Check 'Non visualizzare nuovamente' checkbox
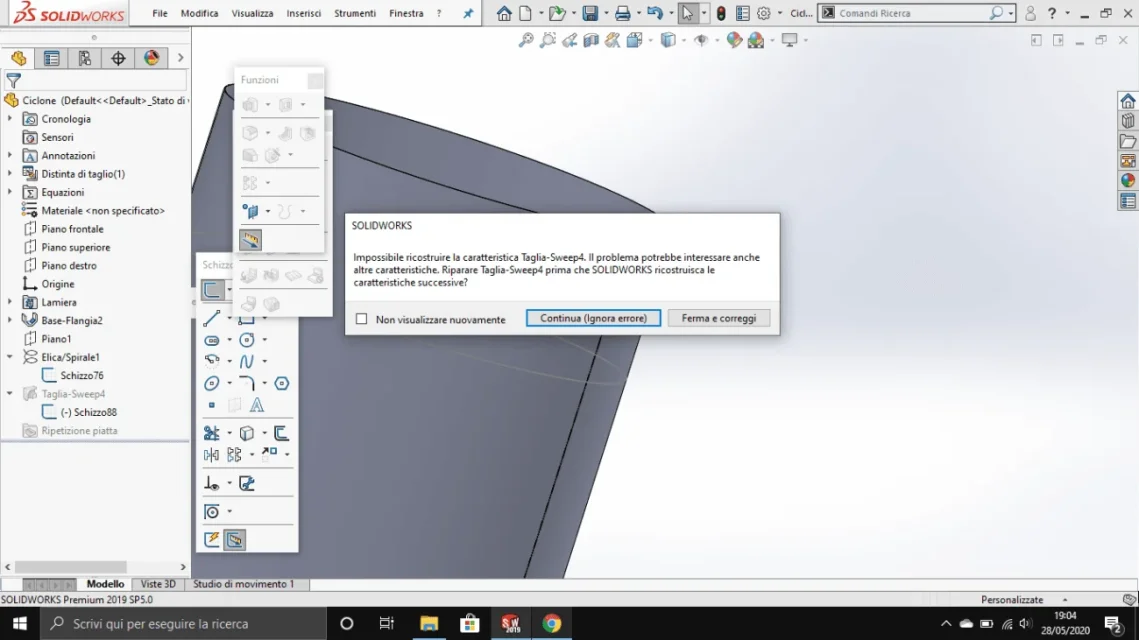 tap(361, 319)
